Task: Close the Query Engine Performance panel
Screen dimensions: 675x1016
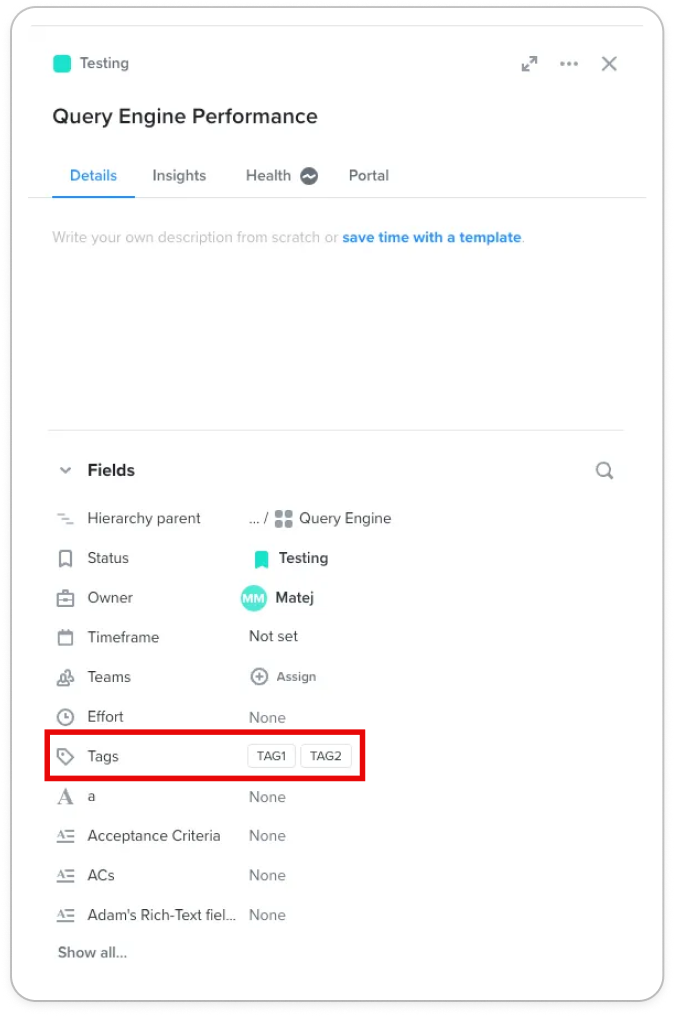Action: point(609,64)
